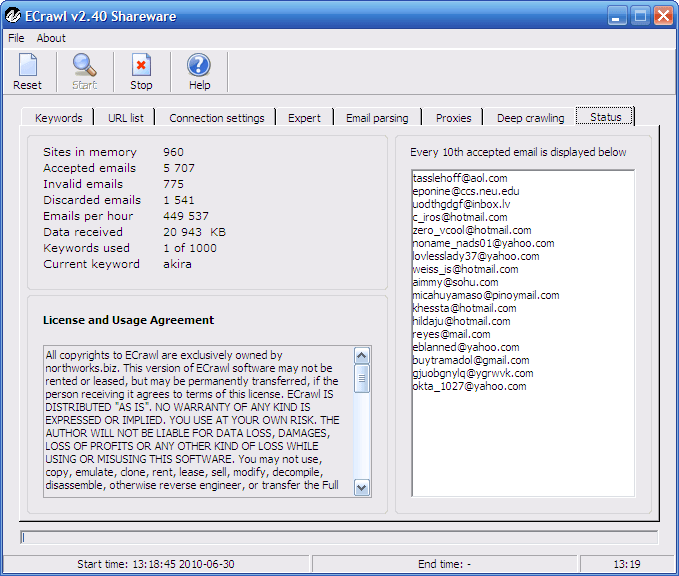Switch to Email parsing tab
This screenshot has width=679, height=576.
coord(377,118)
